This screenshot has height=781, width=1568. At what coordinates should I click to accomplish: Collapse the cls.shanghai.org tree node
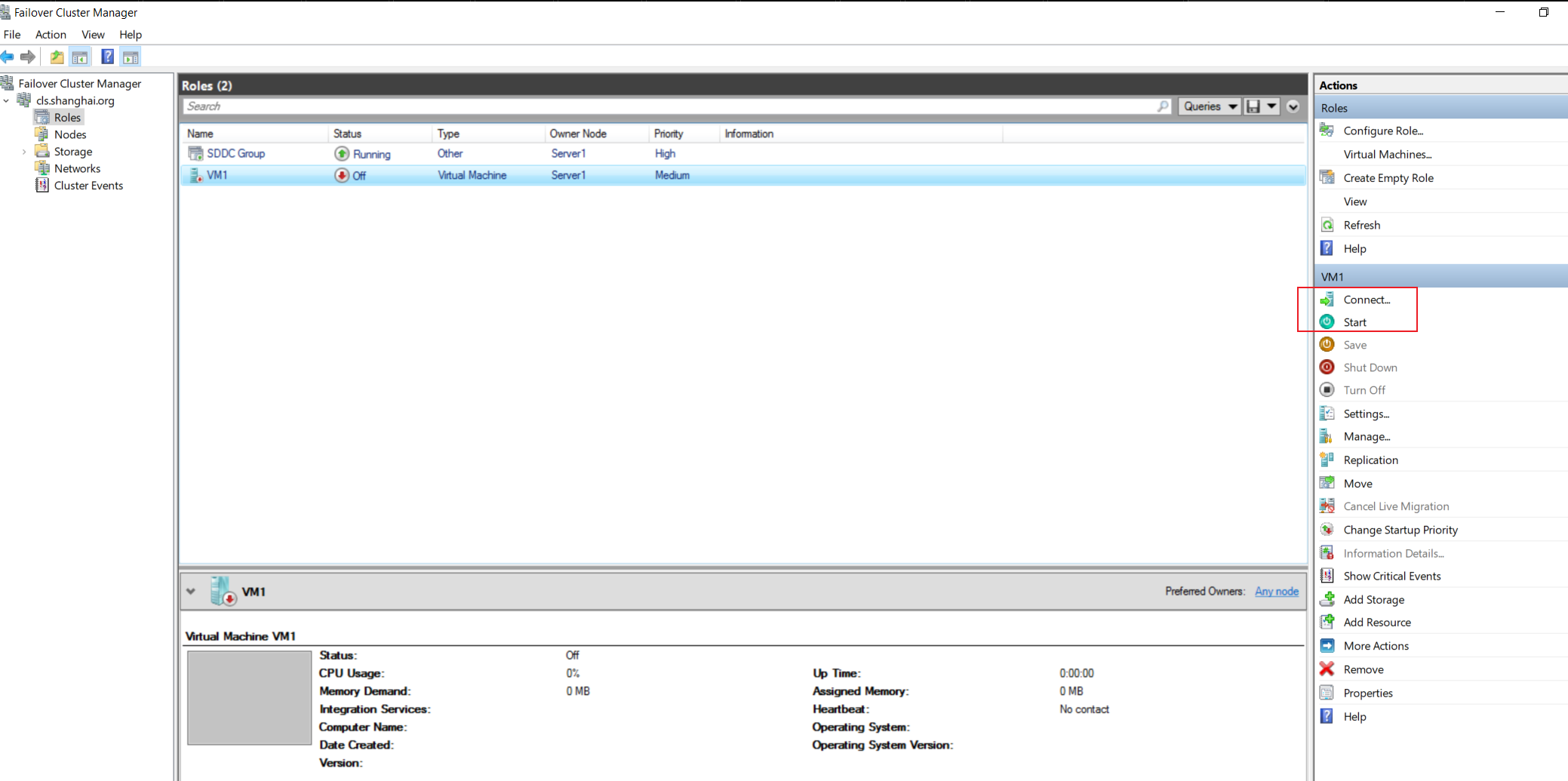(x=7, y=100)
